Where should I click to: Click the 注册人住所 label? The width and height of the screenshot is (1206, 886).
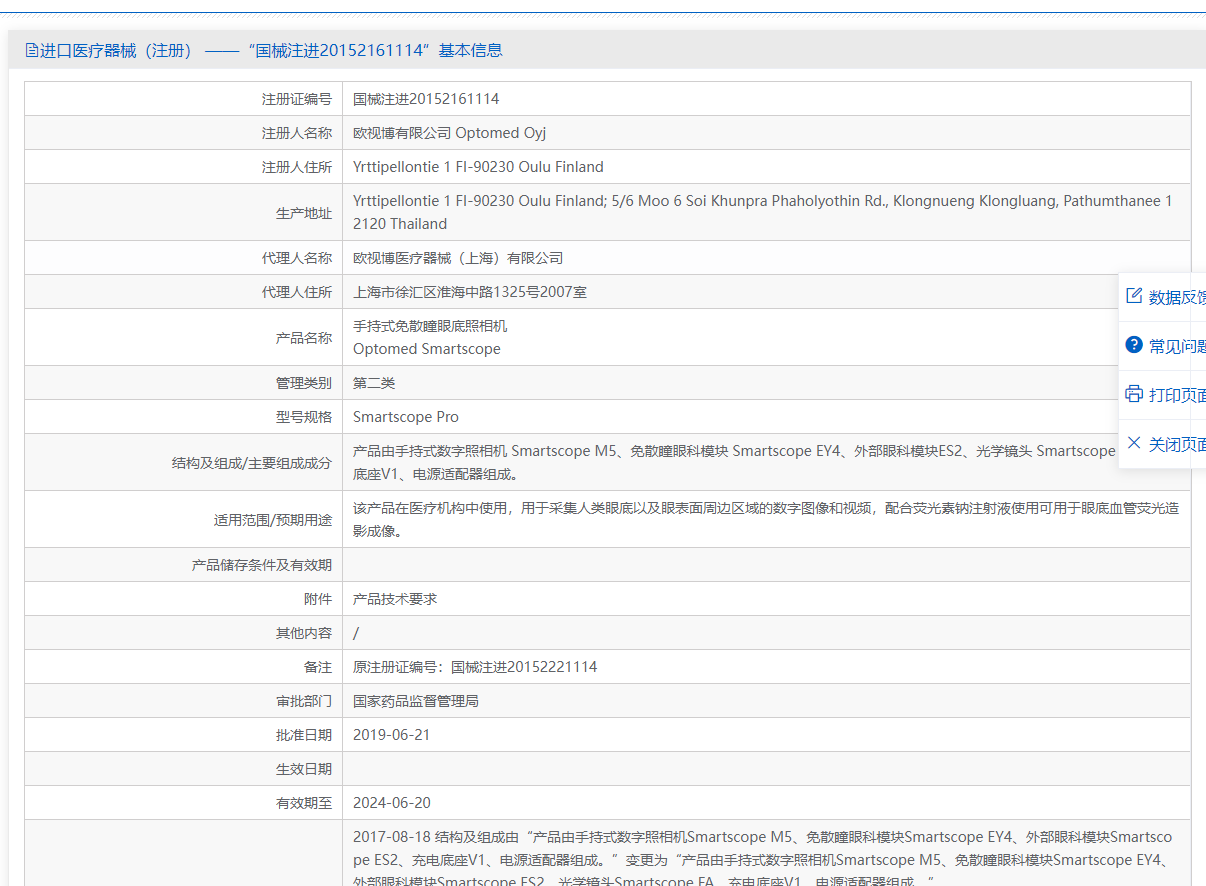coord(297,167)
